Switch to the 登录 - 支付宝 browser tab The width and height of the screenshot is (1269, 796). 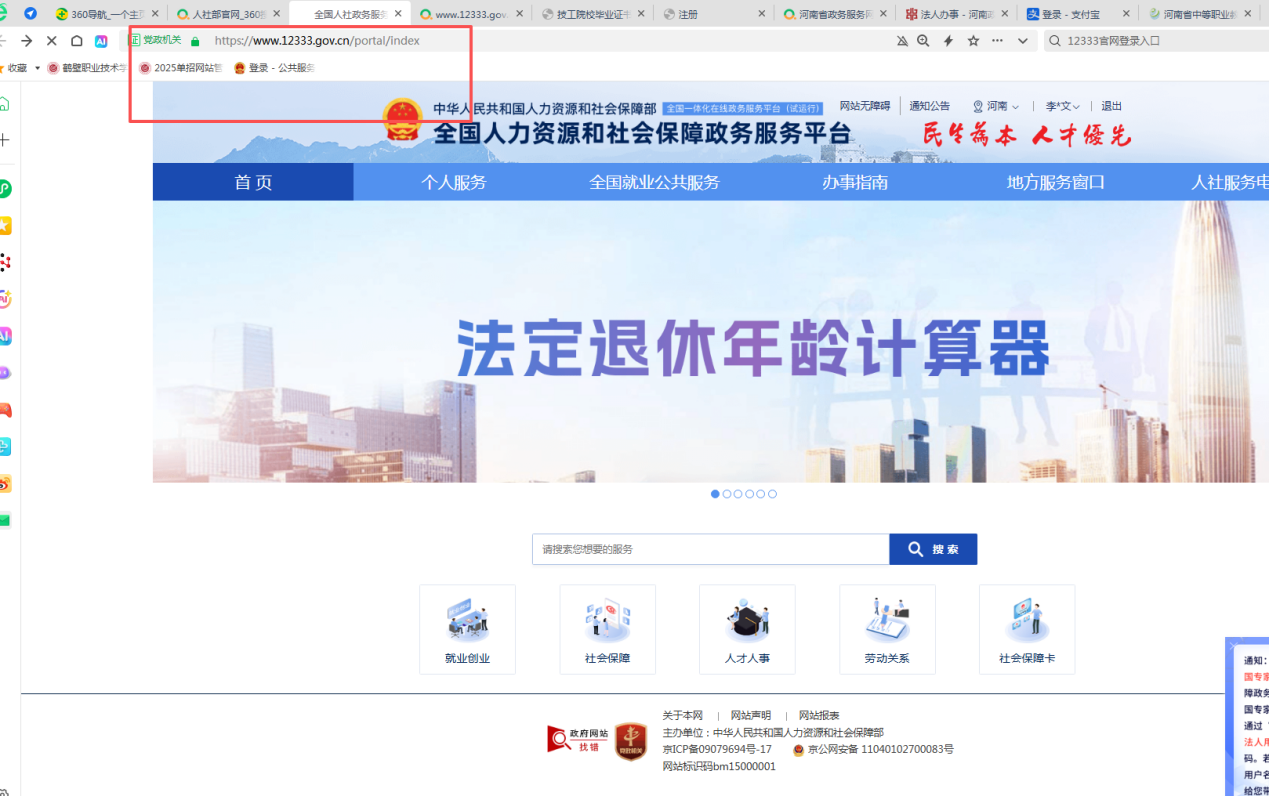pyautogui.click(x=1078, y=14)
